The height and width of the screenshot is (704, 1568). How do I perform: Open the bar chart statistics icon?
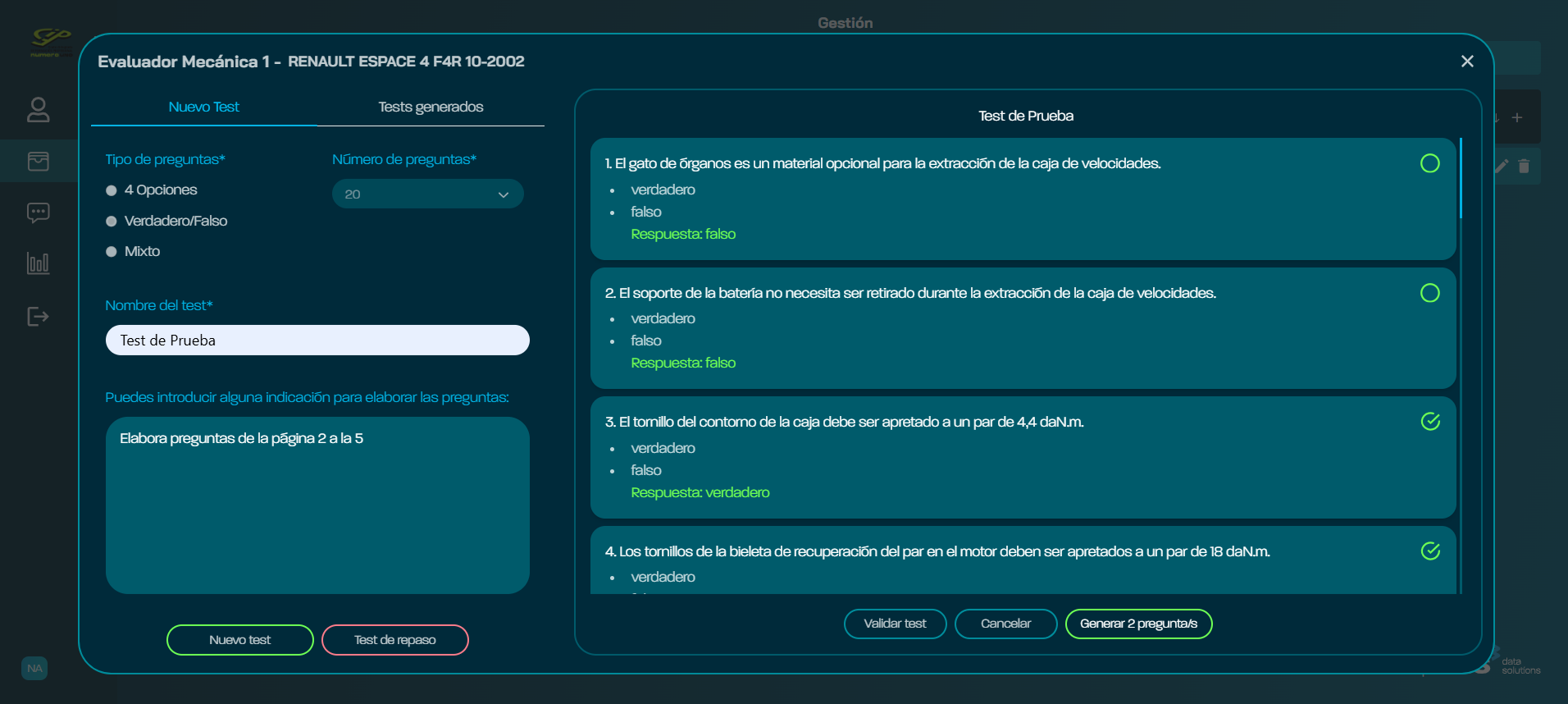point(38,263)
